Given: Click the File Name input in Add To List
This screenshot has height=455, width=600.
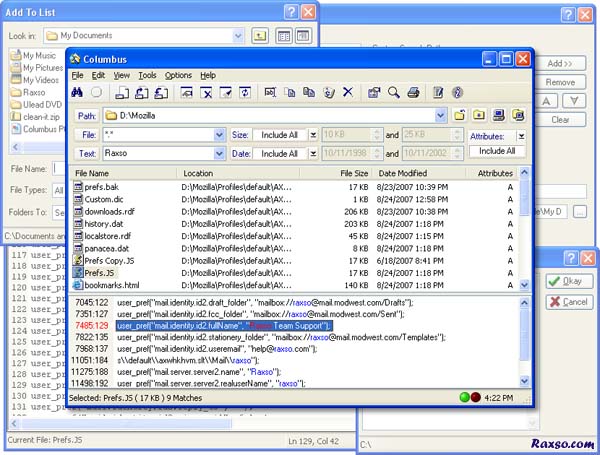Looking at the screenshot, I should [x=59, y=169].
